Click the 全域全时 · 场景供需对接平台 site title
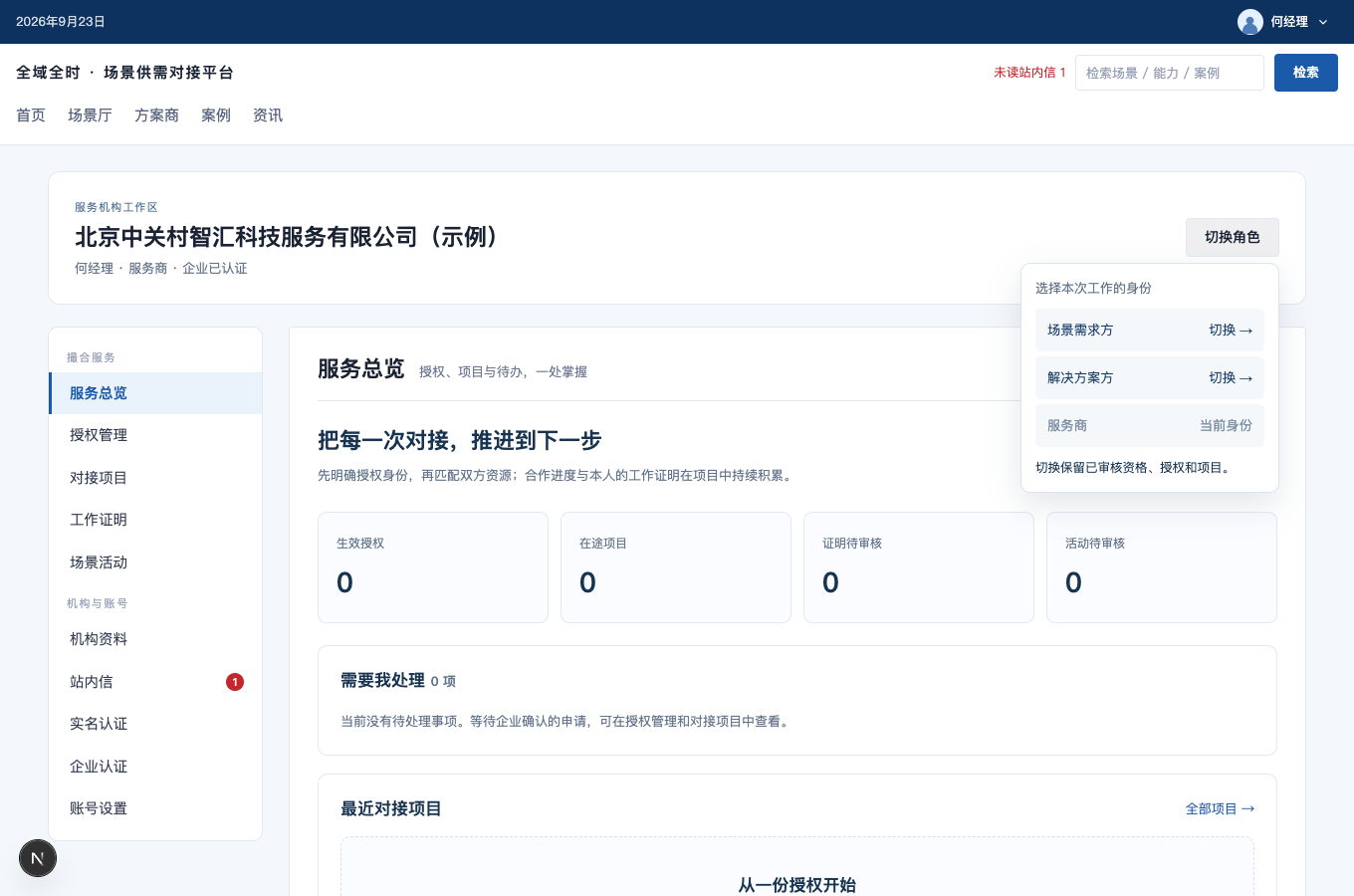This screenshot has height=896, width=1354. click(124, 73)
